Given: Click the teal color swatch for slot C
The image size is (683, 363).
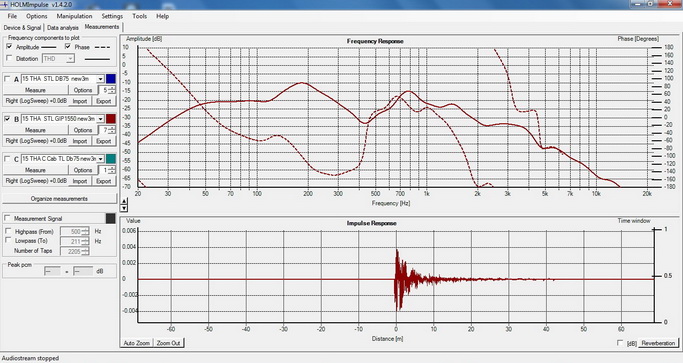Looking at the screenshot, I should [111, 159].
